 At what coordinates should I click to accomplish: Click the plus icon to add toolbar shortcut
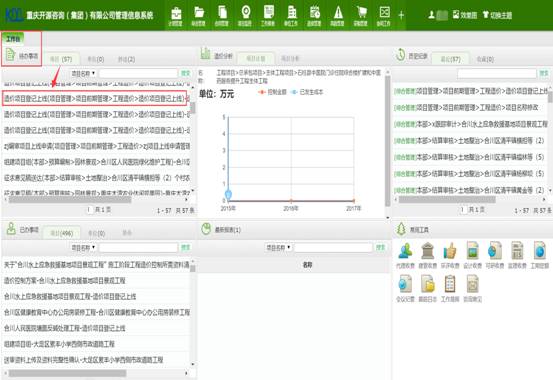[x=401, y=15]
